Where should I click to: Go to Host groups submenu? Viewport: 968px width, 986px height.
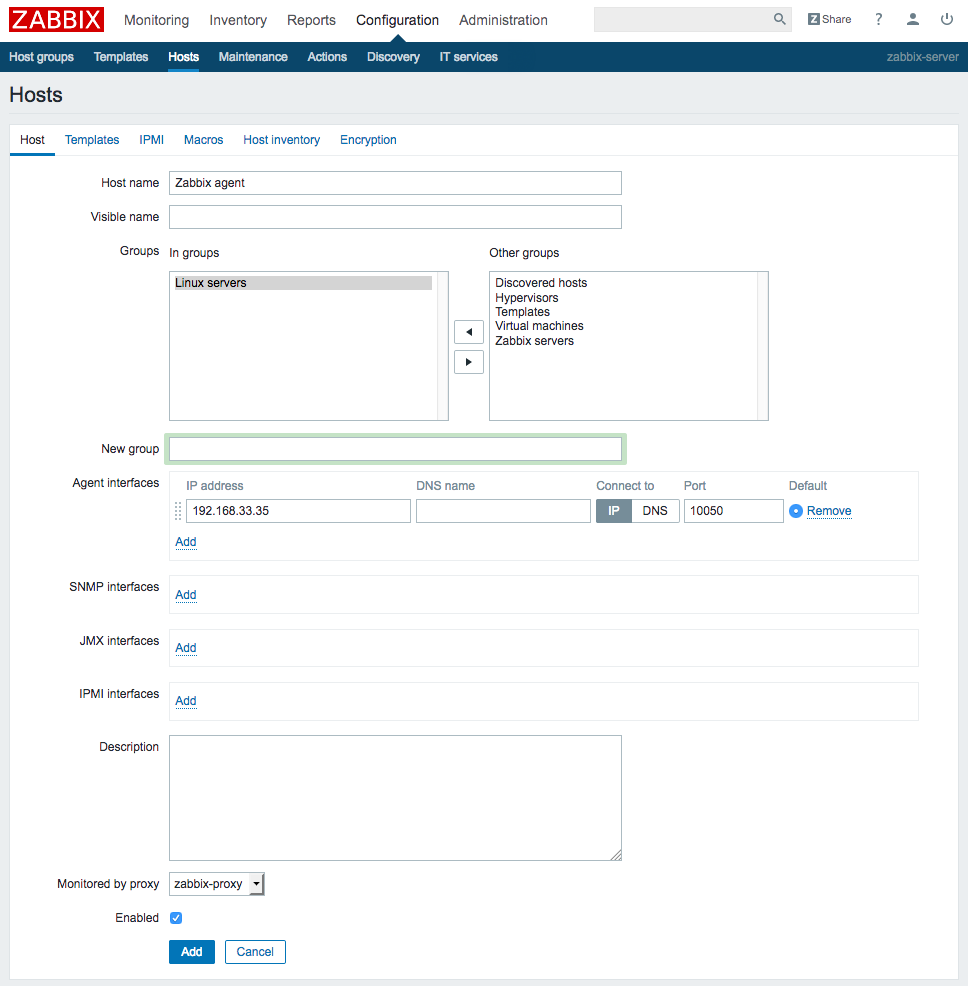coord(42,57)
